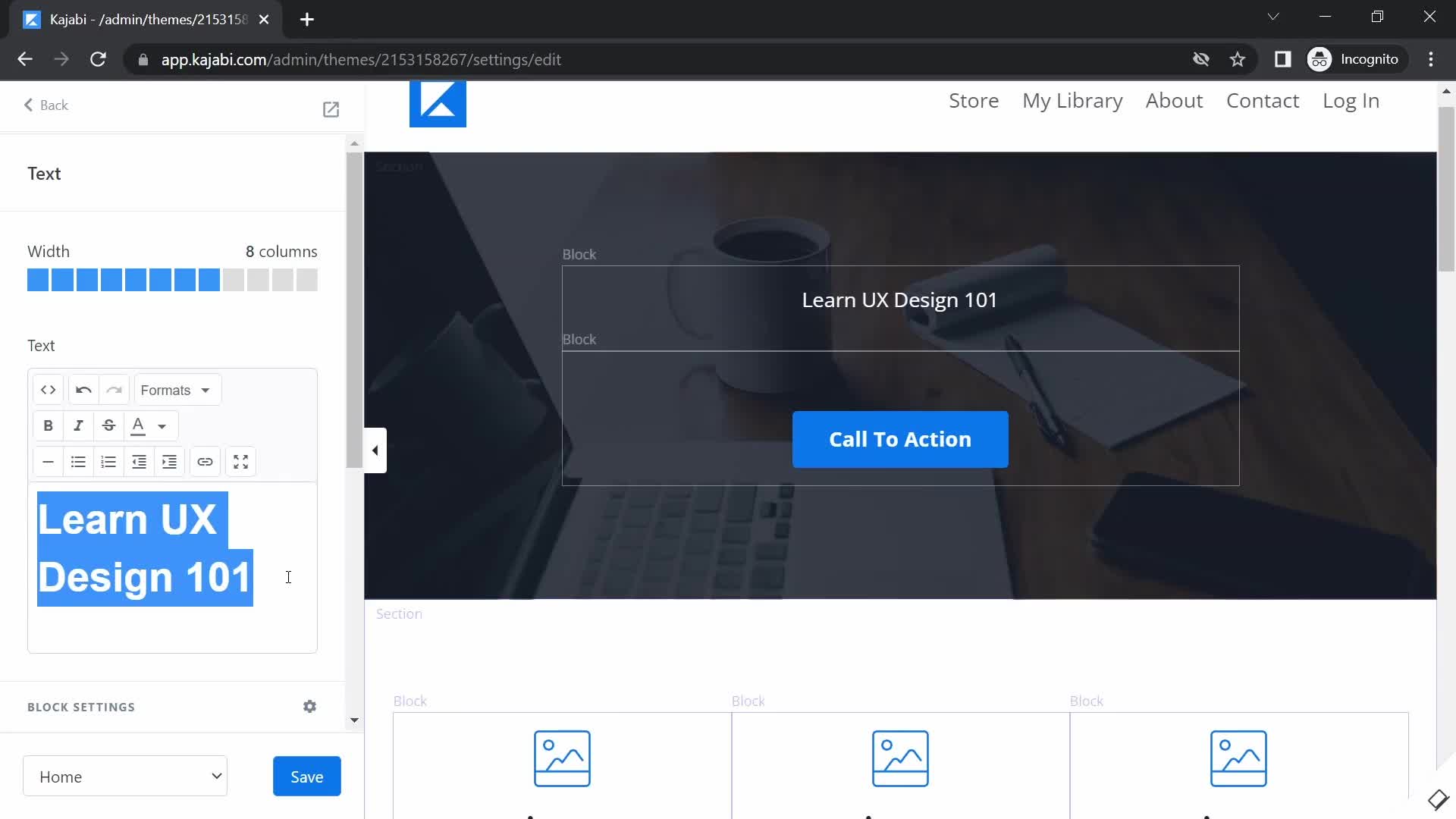Click Back to exit editor
The width and height of the screenshot is (1456, 819).
tap(45, 105)
